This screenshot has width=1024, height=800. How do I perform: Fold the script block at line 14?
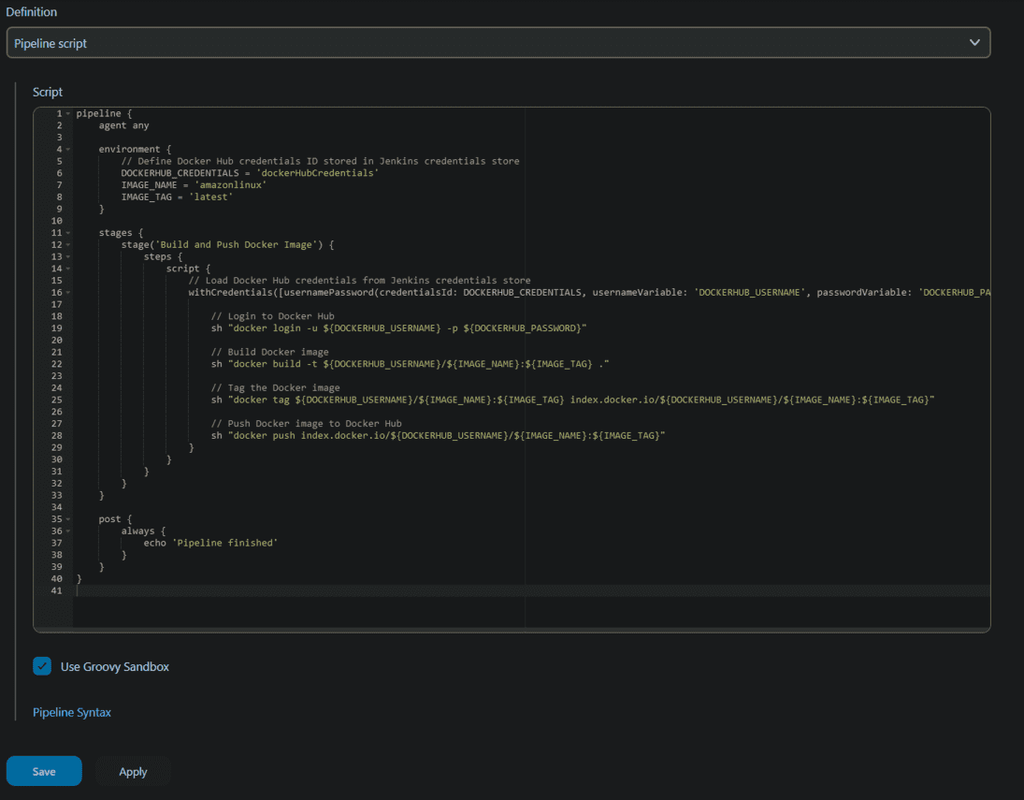point(68,269)
